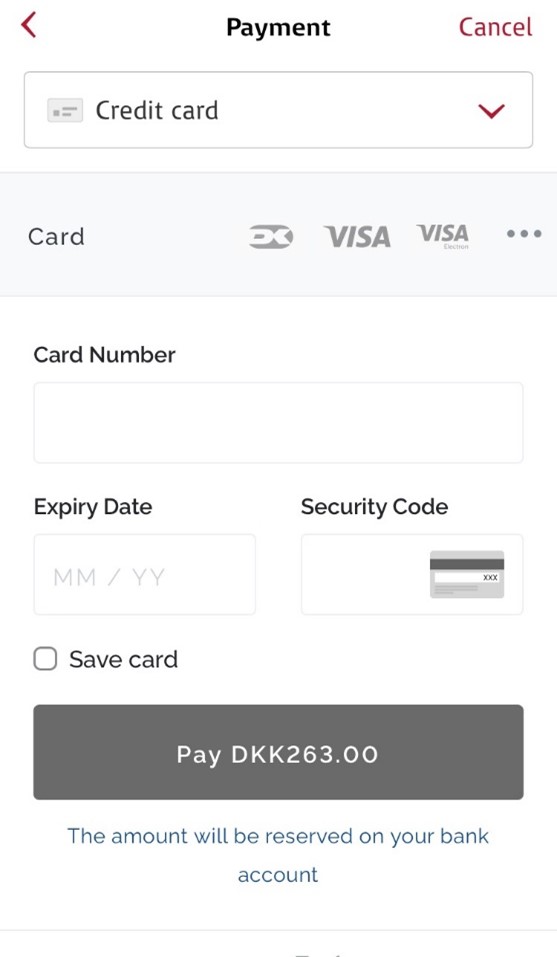Tick the Save card checkbox

pos(45,659)
